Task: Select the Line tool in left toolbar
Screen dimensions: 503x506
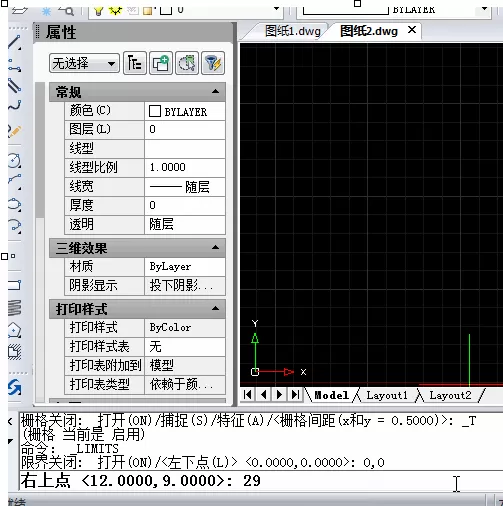Action: [14, 43]
